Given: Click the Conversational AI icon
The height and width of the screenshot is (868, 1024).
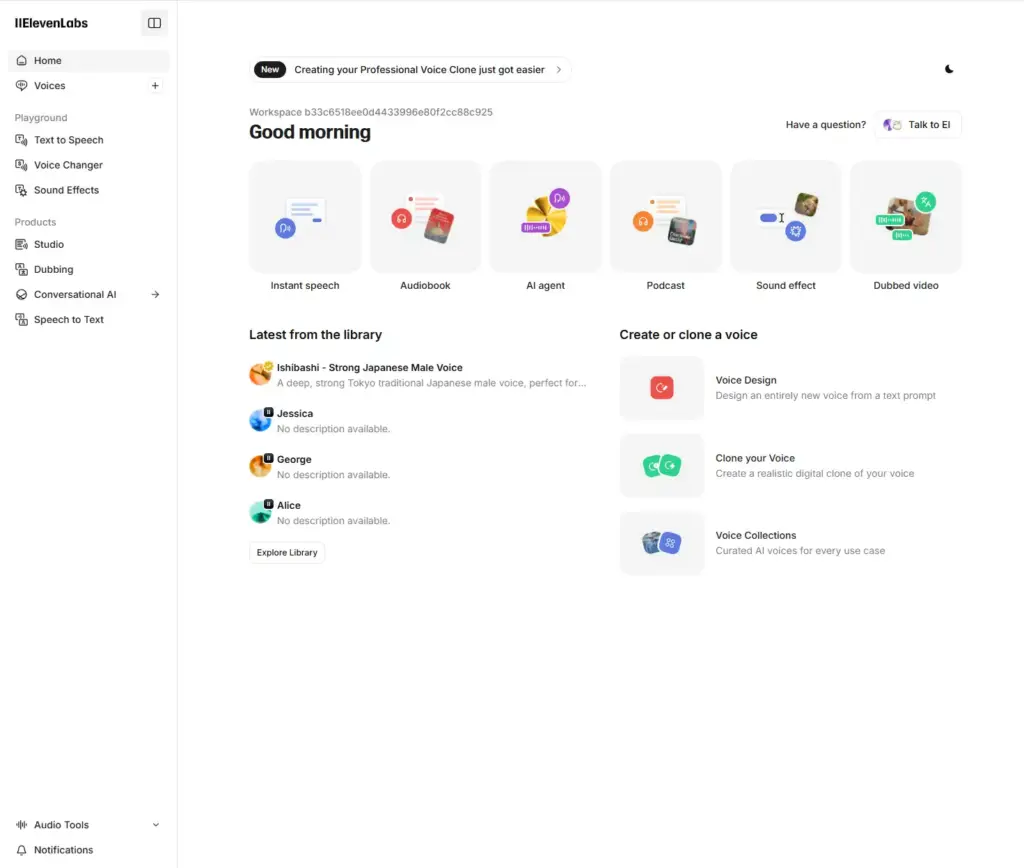Looking at the screenshot, I should coord(22,295).
